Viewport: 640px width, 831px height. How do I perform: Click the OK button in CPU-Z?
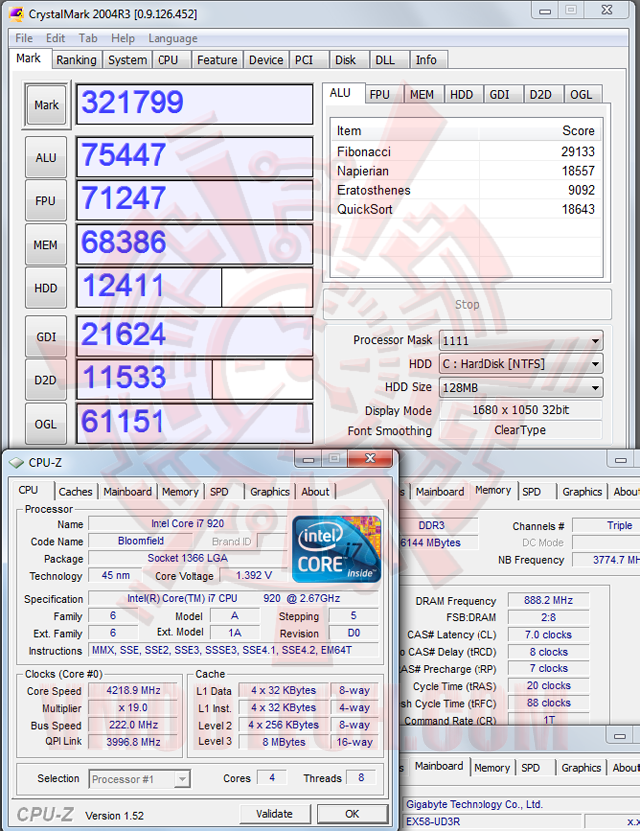pos(352,814)
